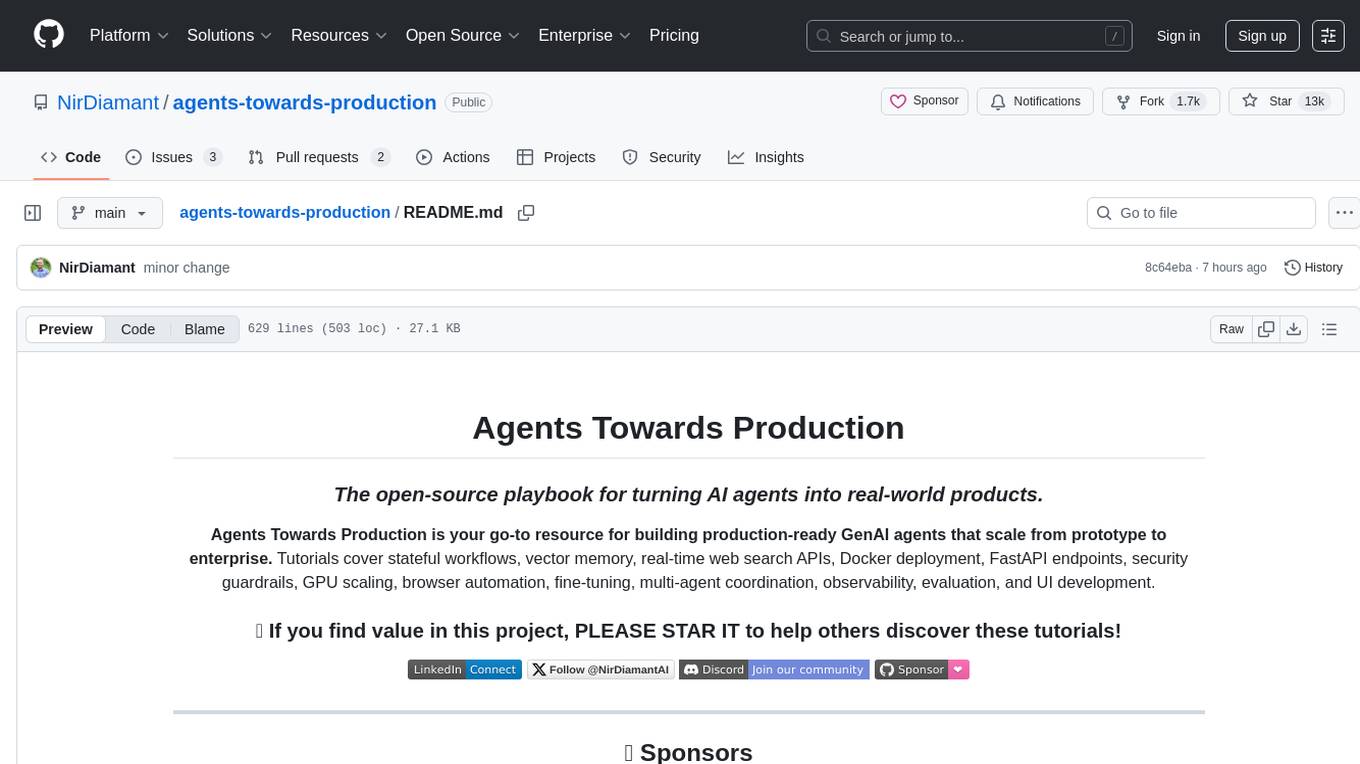Screen dimensions: 1360x764
Task: Expand the Resources menu
Action: (x=339, y=35)
